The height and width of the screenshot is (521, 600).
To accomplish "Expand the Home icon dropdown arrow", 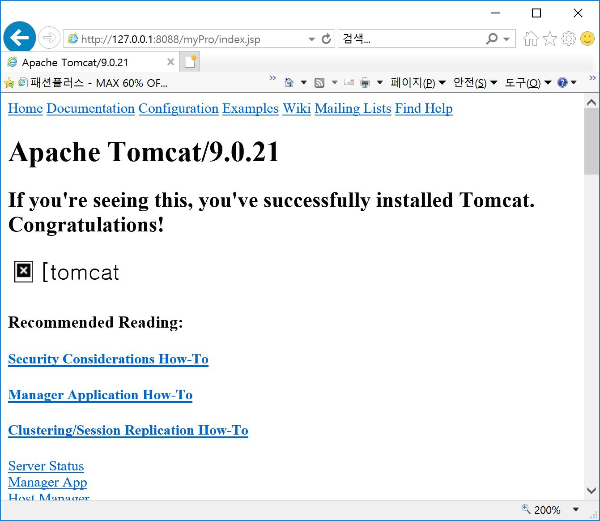I will click(303, 82).
